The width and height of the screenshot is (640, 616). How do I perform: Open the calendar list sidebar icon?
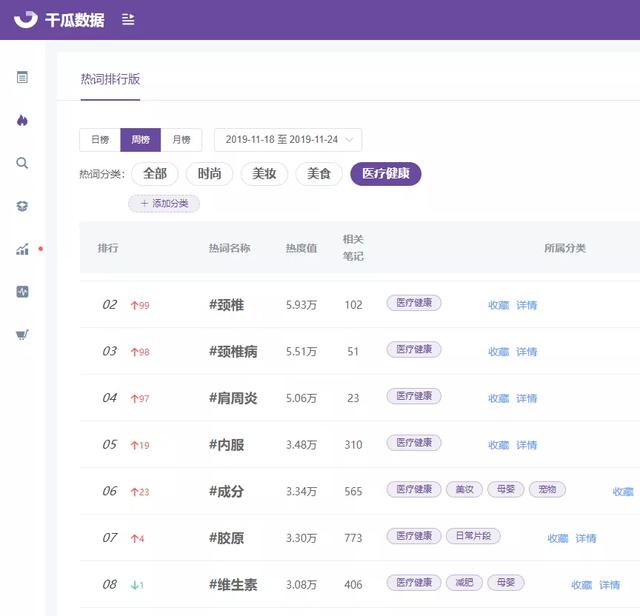coord(22,77)
